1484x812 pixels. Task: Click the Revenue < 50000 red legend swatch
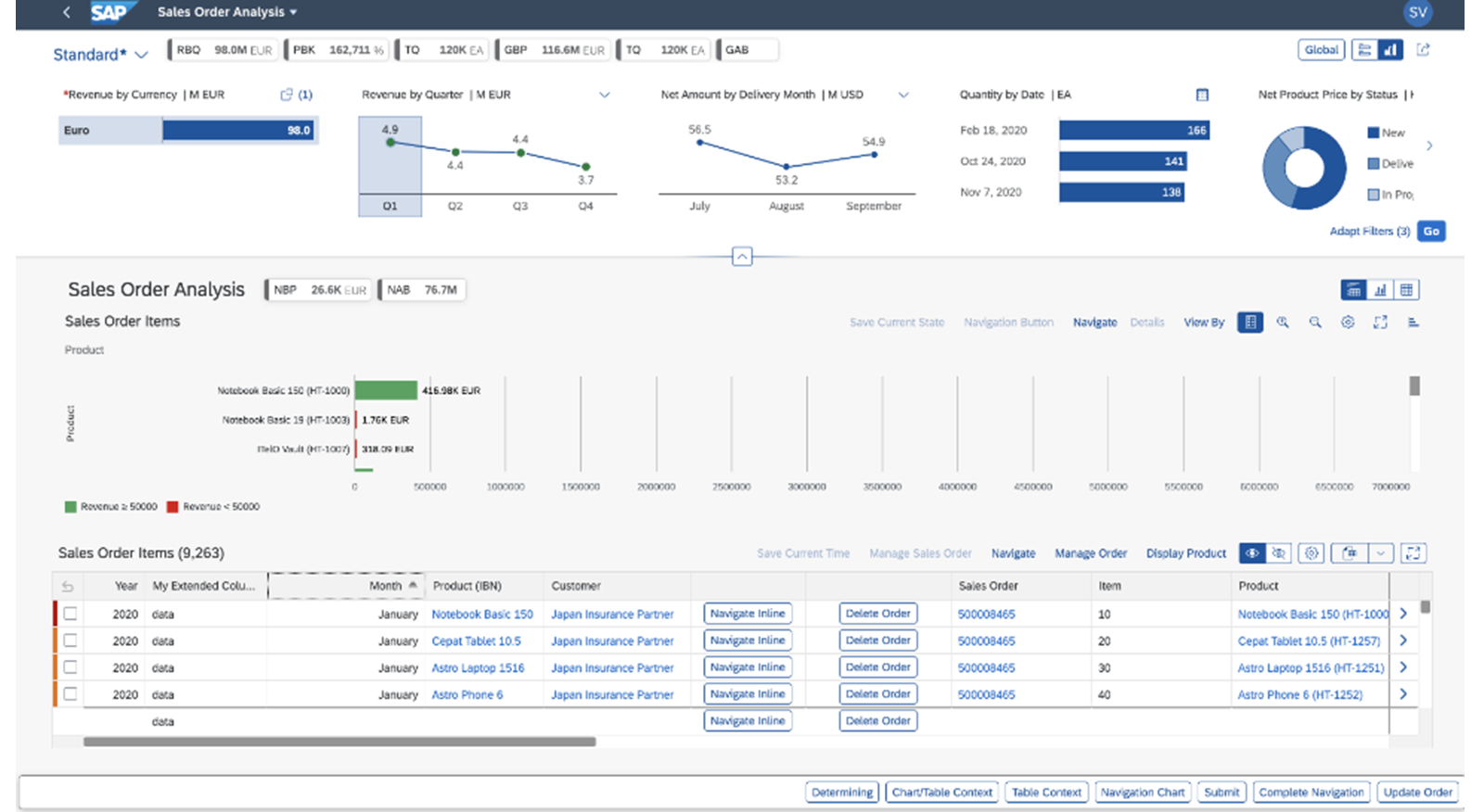173,507
